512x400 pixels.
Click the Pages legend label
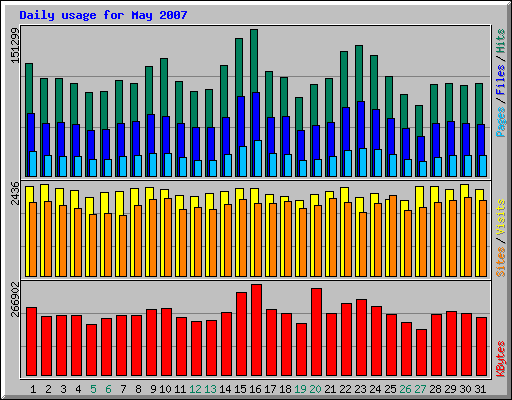[x=501, y=122]
